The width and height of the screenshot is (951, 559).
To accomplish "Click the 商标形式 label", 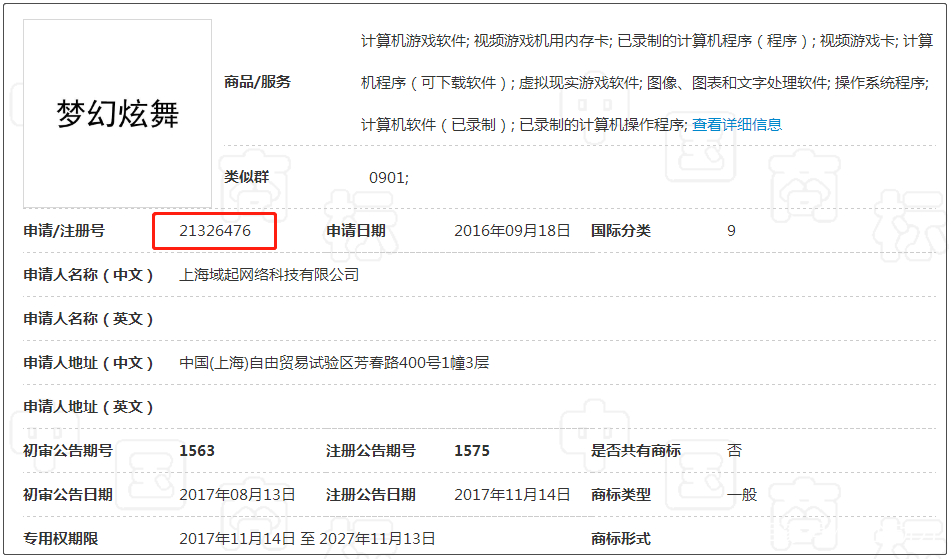I will (620, 538).
